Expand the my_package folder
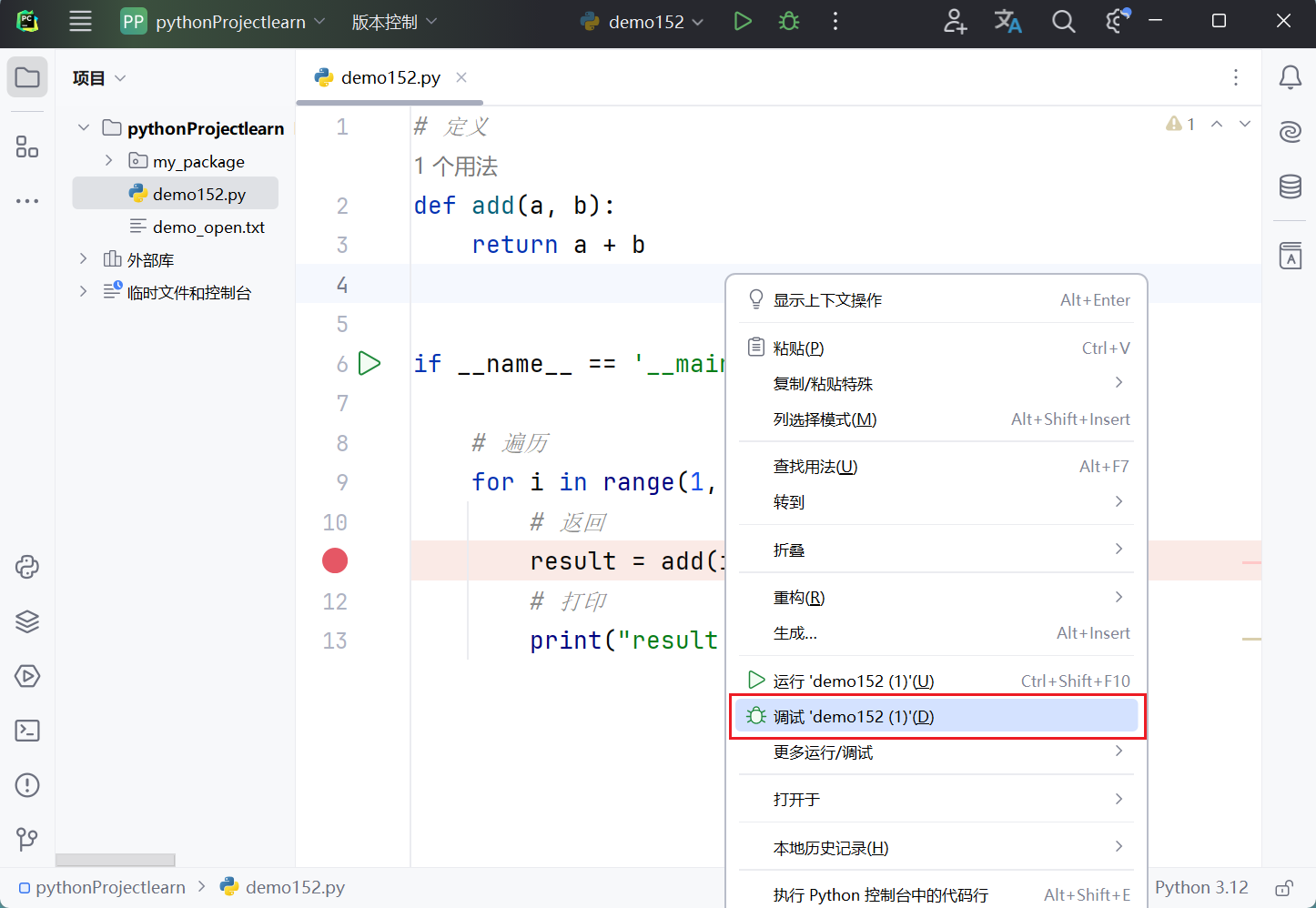This screenshot has width=1316, height=908. [x=108, y=161]
